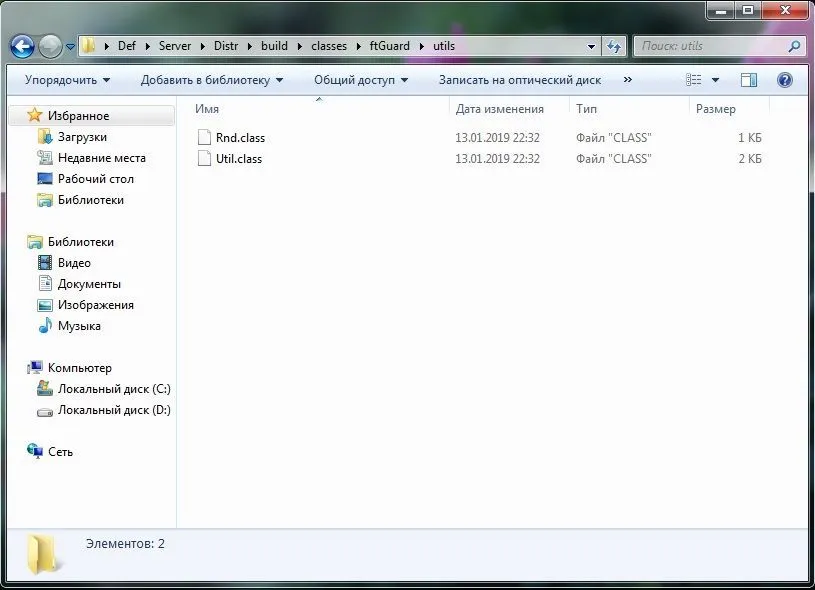815x590 pixels.
Task: Go back with the blue Back arrow
Action: pos(22,47)
